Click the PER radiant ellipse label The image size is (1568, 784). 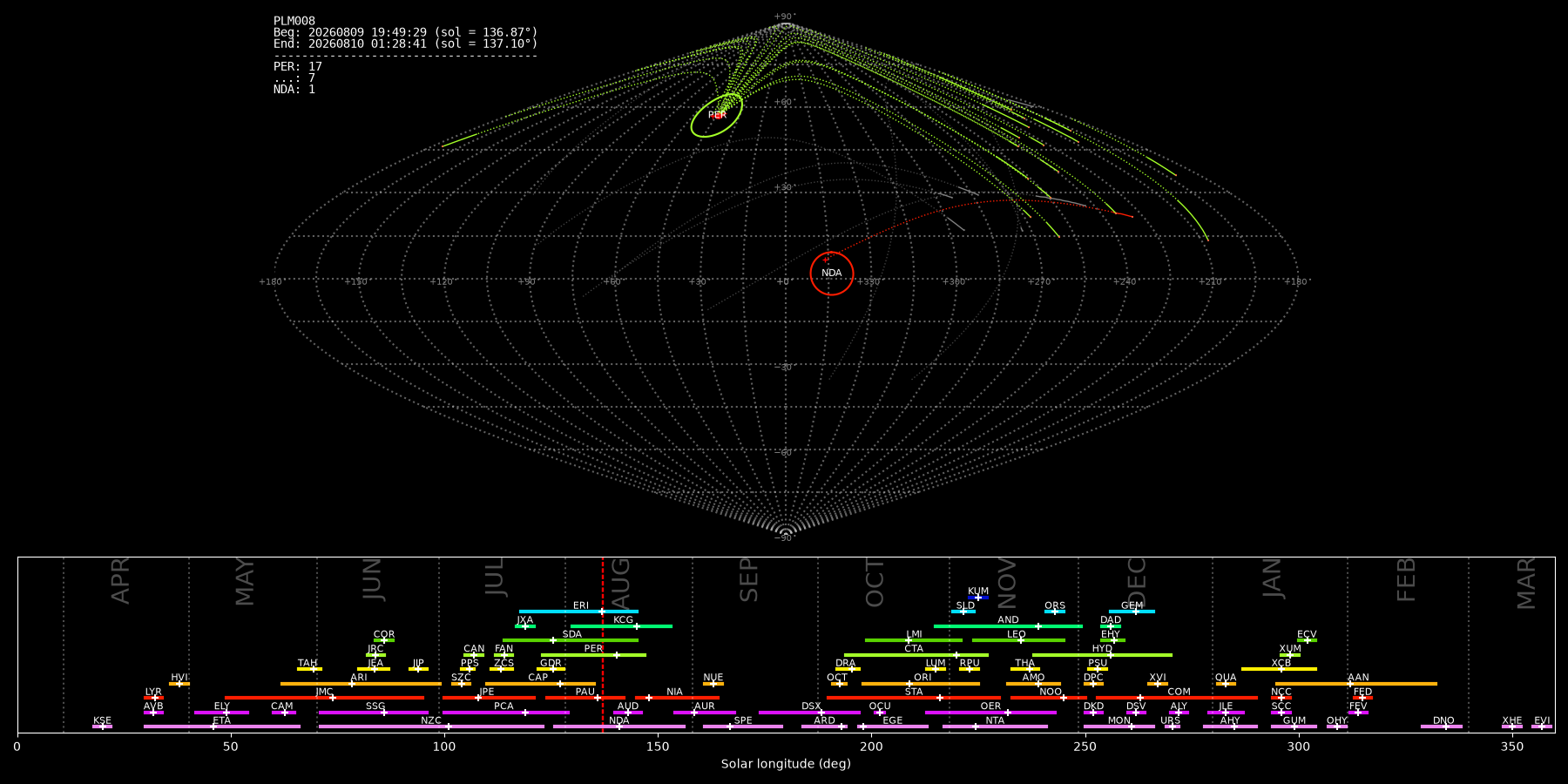[717, 115]
